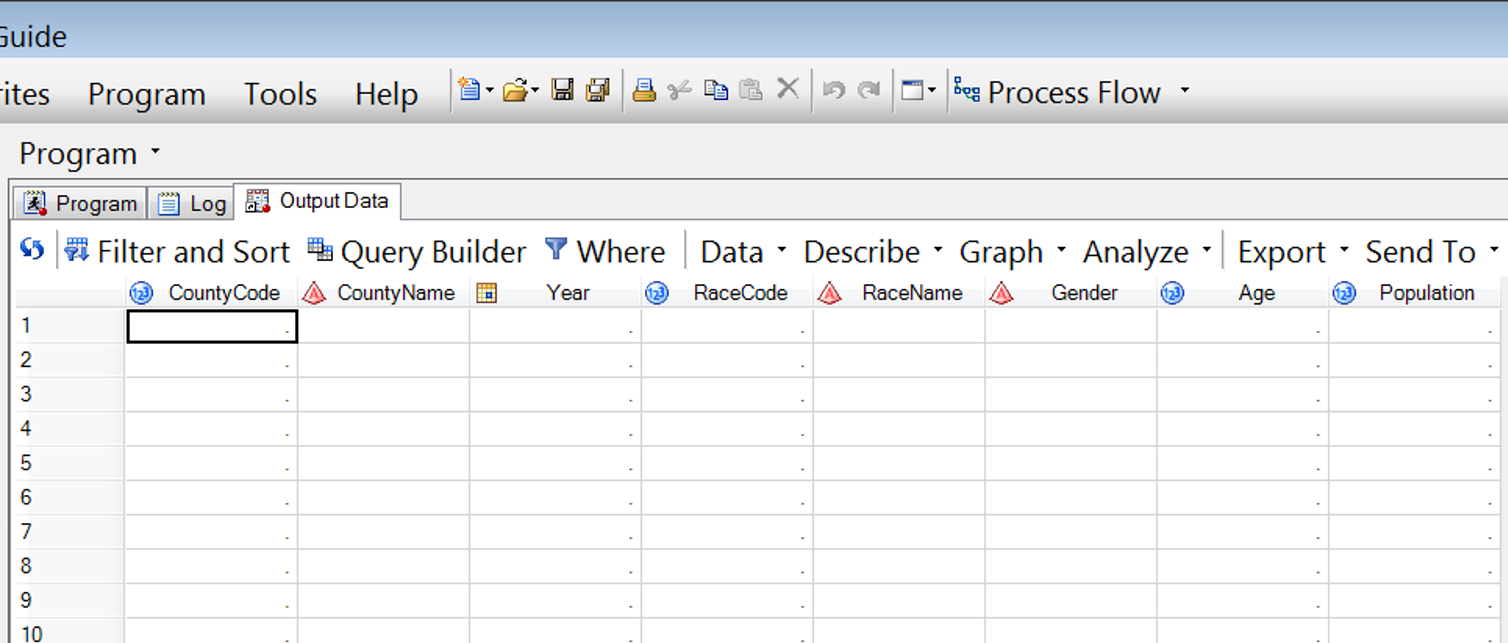Launch the Query Builder
Image resolution: width=1508 pixels, height=643 pixels.
click(417, 252)
